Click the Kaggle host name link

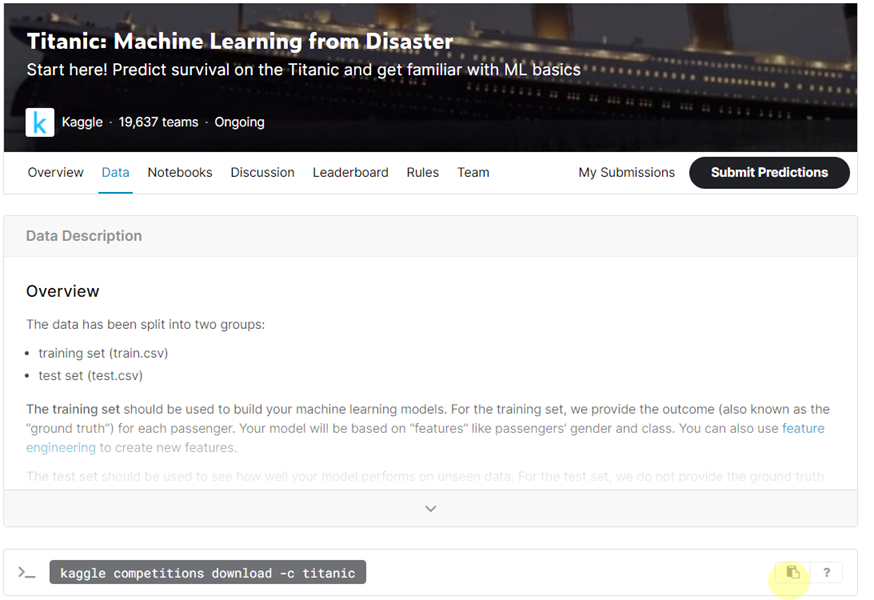click(82, 122)
